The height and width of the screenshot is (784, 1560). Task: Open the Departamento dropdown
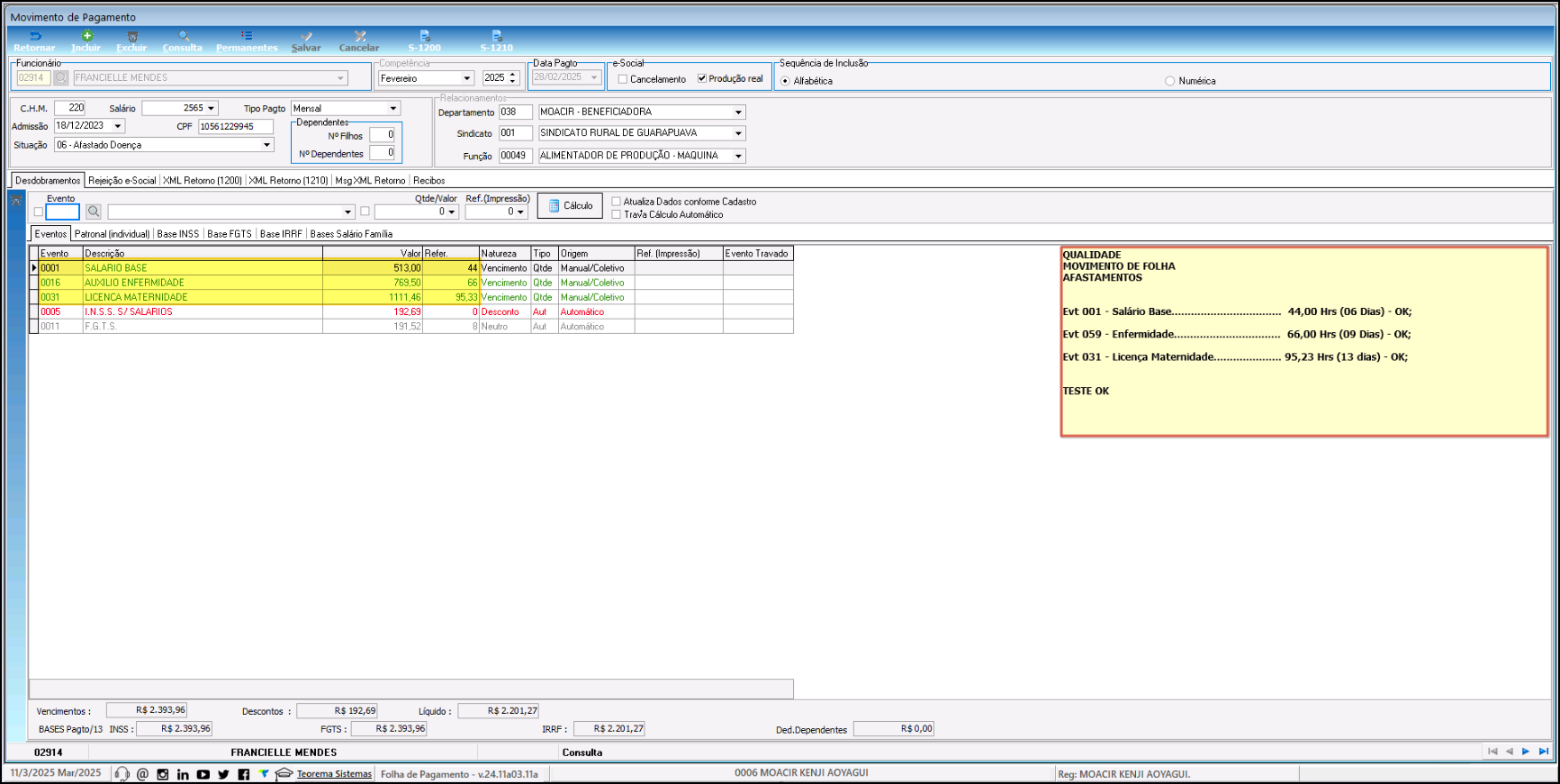click(739, 113)
